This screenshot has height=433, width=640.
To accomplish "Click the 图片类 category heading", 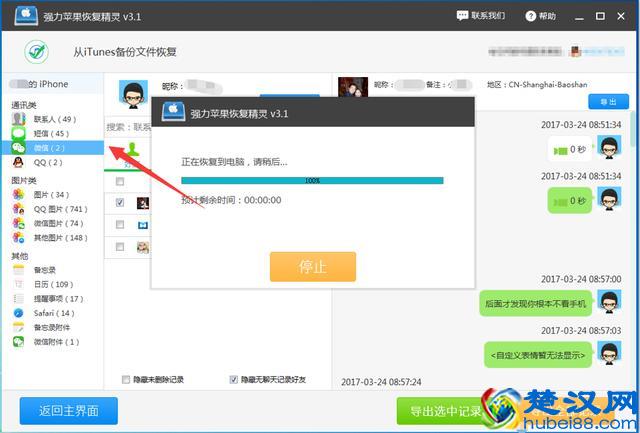I will [23, 180].
